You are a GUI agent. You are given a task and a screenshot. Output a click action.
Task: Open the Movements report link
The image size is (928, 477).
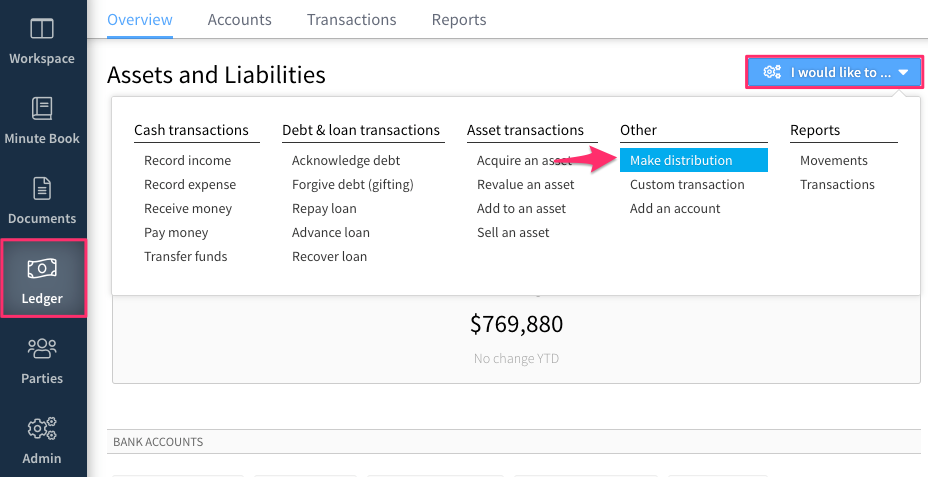[833, 160]
